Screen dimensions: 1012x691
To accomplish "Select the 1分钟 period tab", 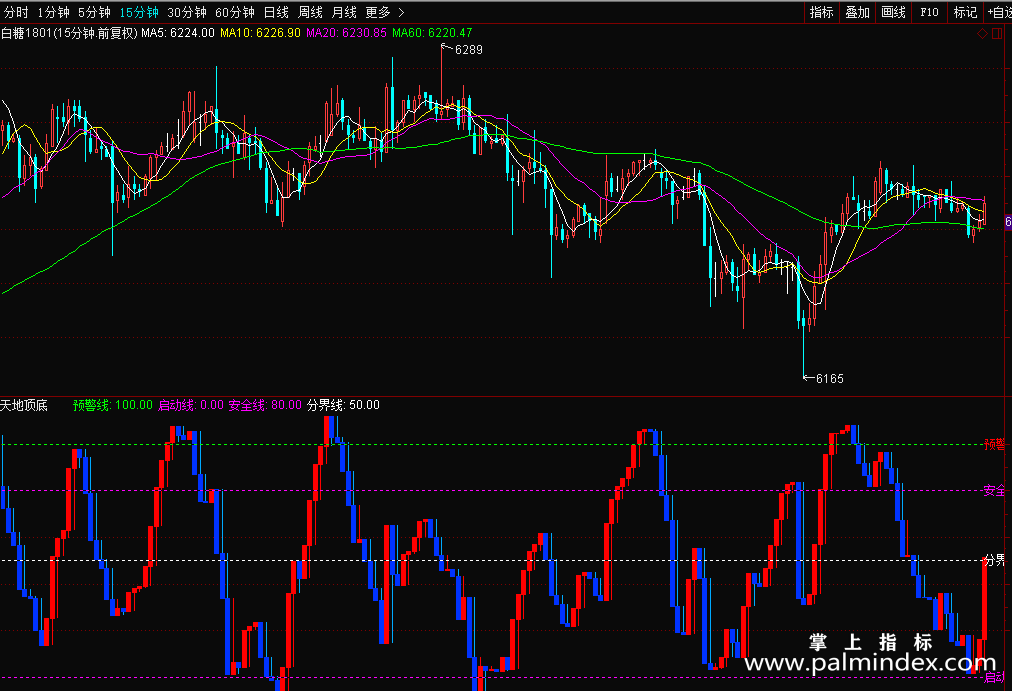I will point(54,12).
